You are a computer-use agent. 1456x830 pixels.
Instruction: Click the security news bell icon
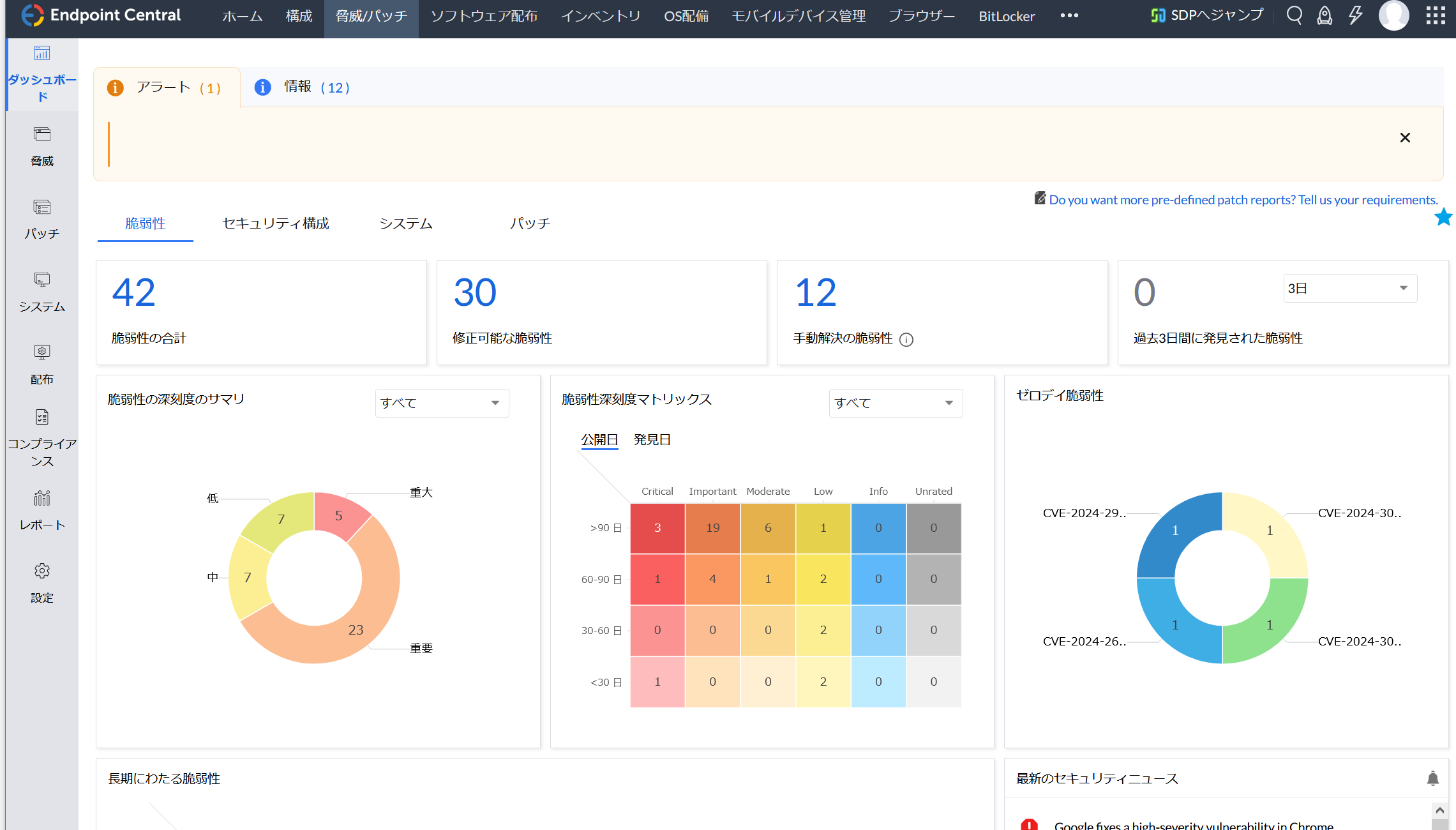pyautogui.click(x=1432, y=778)
